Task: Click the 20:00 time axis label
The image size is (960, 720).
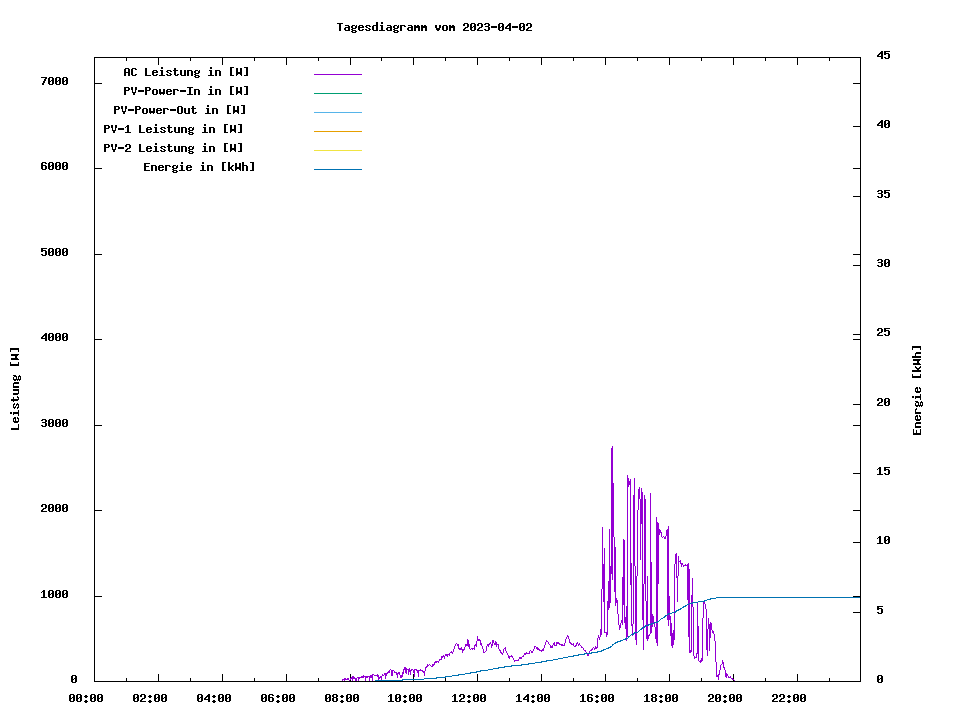Action: (725, 698)
